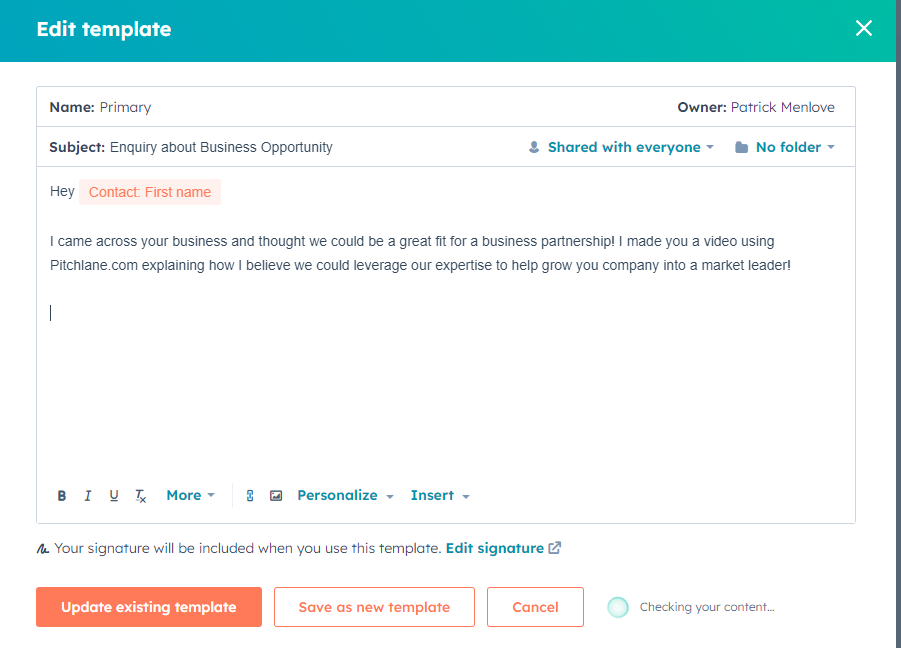Toggle underline formatting
Screen dimensions: 901x648
[114, 496]
